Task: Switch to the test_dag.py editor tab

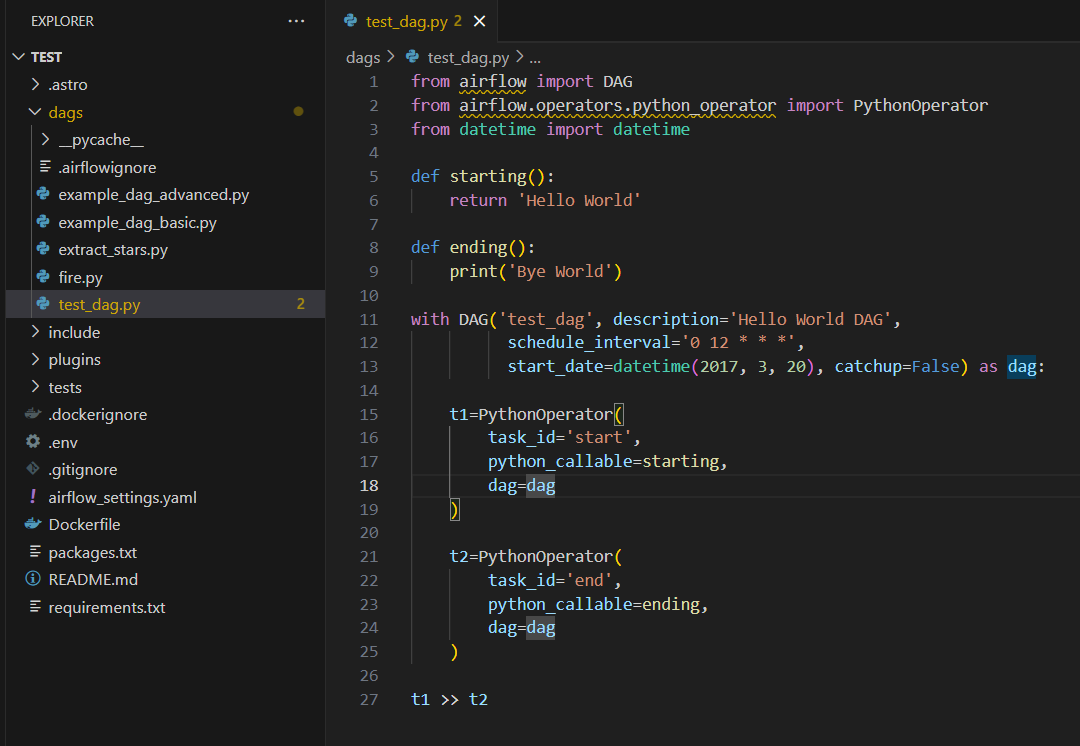Action: (x=407, y=21)
